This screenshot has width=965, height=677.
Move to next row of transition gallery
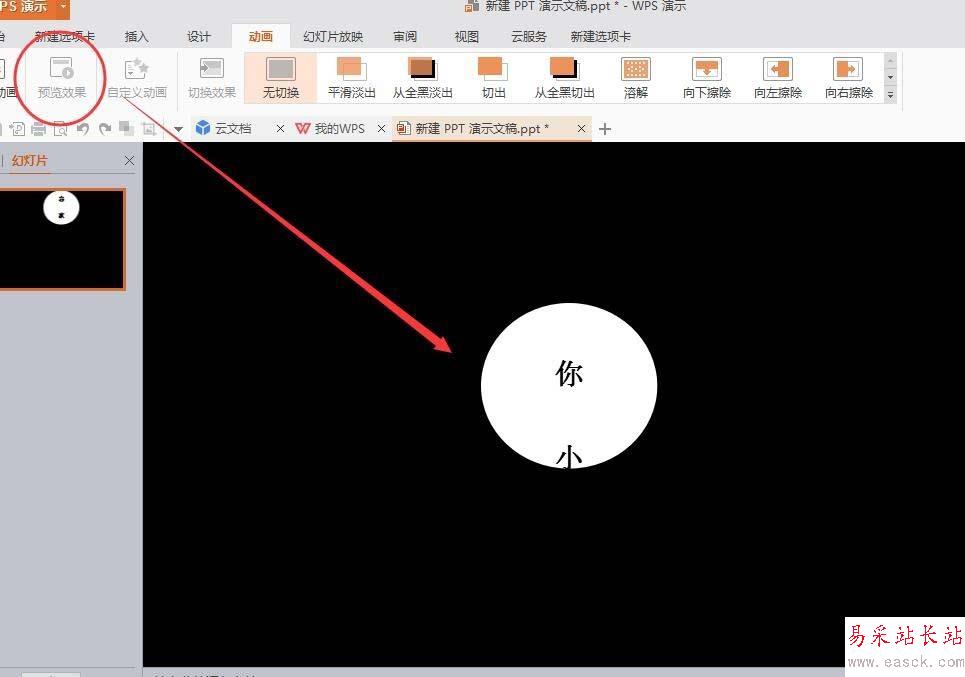(x=891, y=78)
